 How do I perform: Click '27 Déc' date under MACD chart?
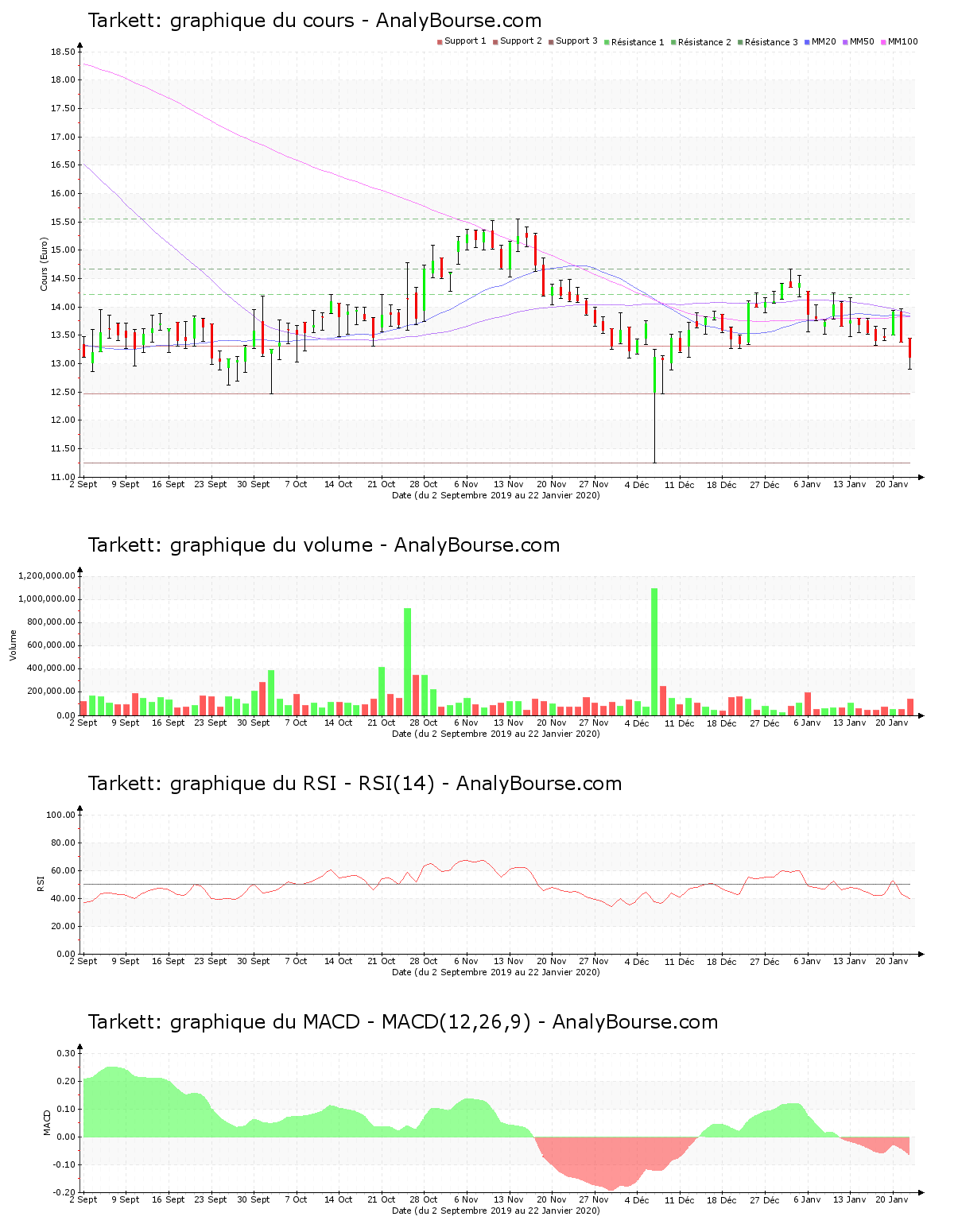point(764,1199)
